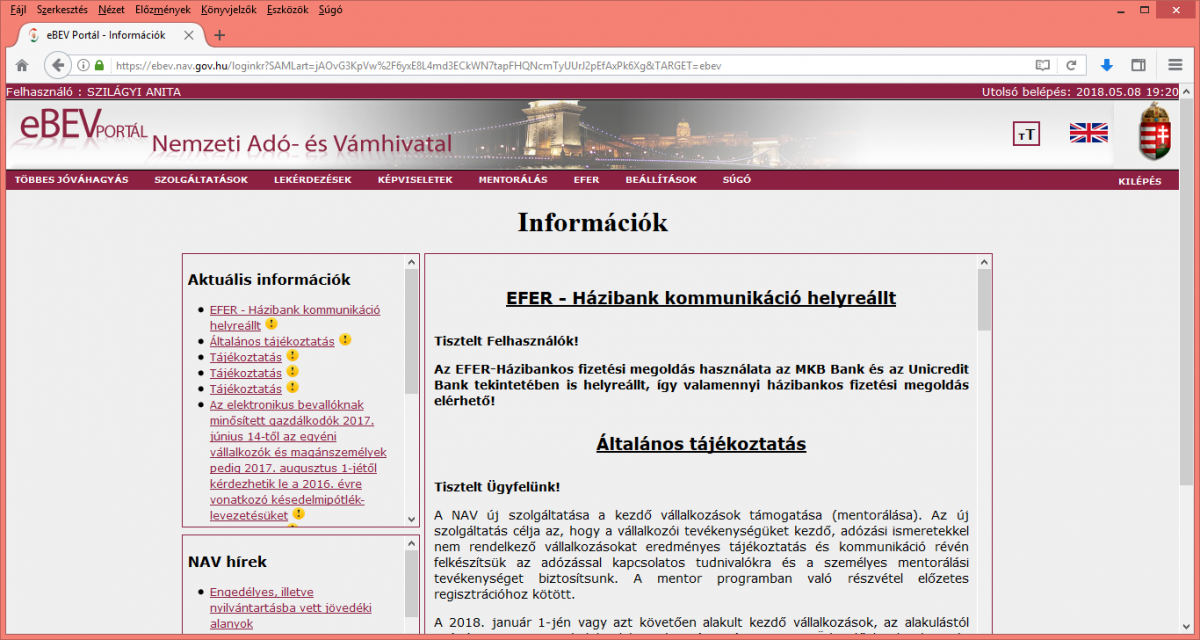Go back using the browser back arrow
Image resolution: width=1200 pixels, height=640 pixels.
[x=57, y=65]
